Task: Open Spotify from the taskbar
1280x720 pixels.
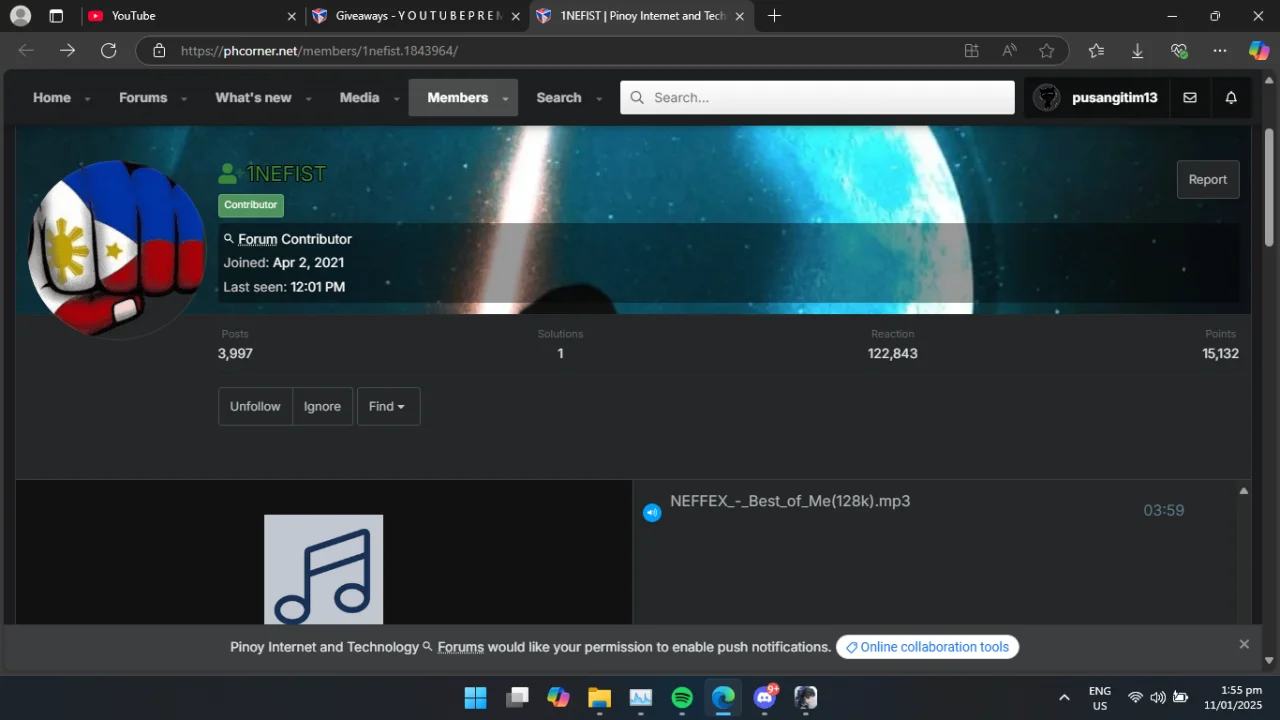Action: [682, 697]
